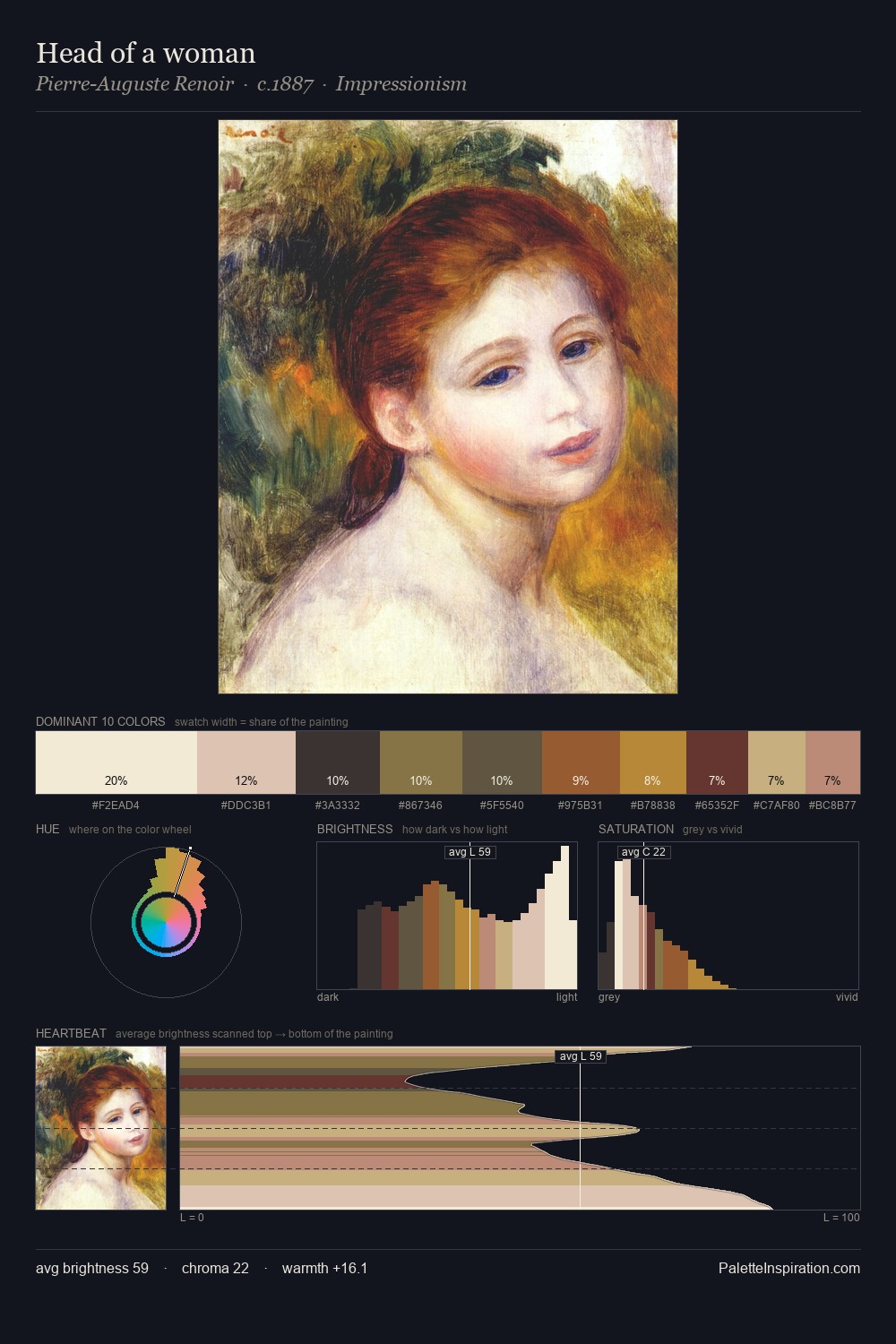The image size is (896, 1344).
Task: Click the #F2EAD4 cream color swatch
Action: pos(116,762)
